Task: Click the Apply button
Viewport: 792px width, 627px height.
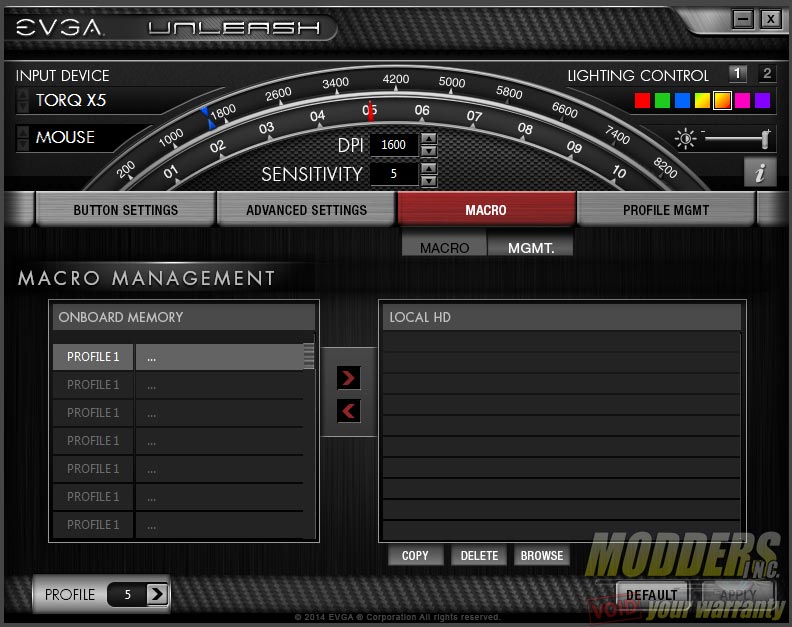Action: [x=738, y=595]
